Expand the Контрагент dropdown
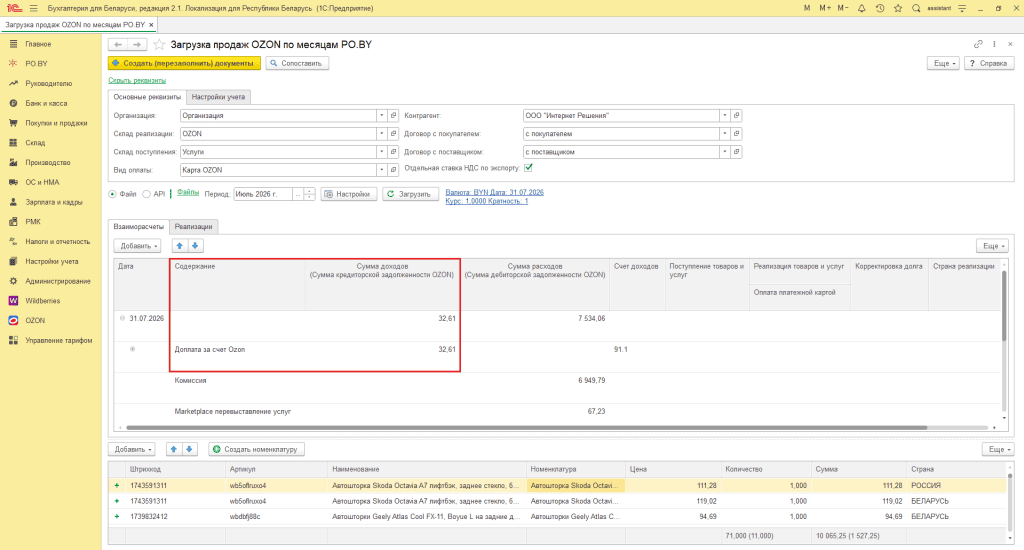 (x=724, y=116)
